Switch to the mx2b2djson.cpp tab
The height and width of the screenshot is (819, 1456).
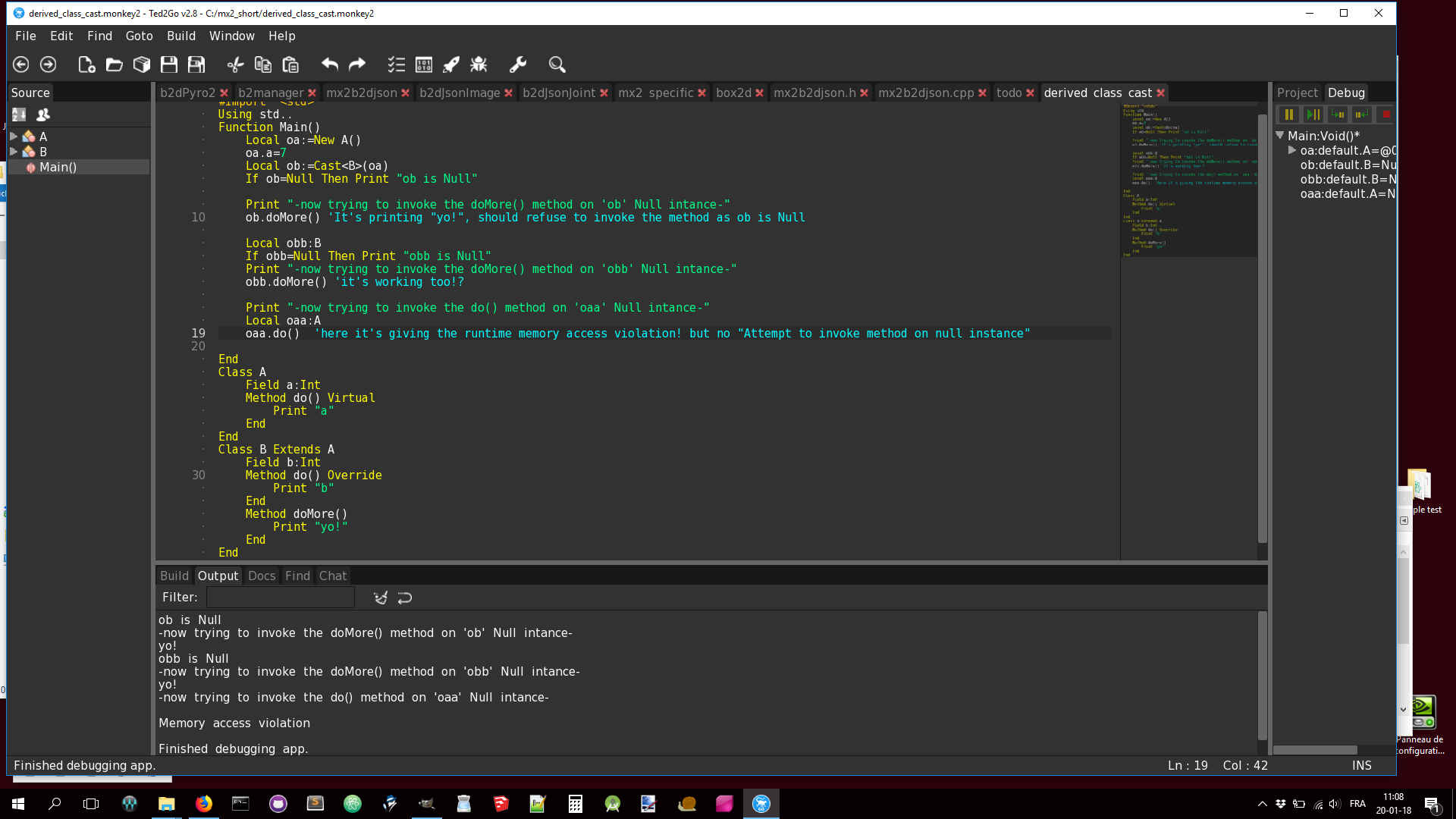(x=926, y=93)
